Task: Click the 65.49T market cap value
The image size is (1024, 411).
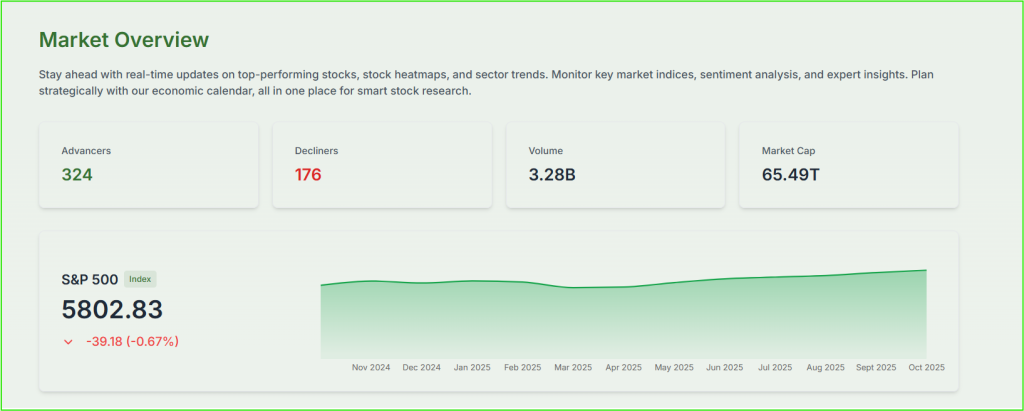Action: click(x=791, y=175)
